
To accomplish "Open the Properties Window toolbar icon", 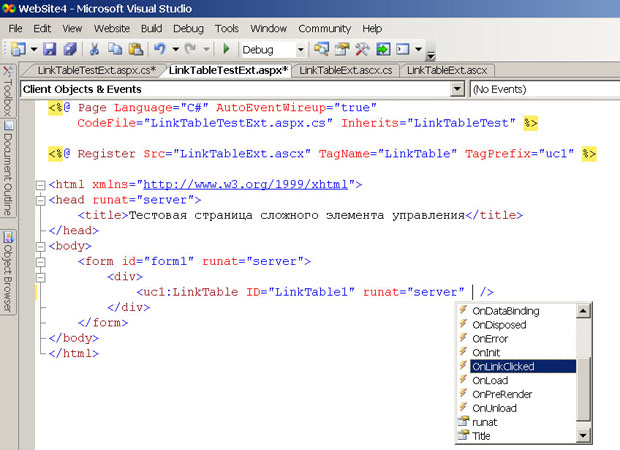I will click(342, 49).
